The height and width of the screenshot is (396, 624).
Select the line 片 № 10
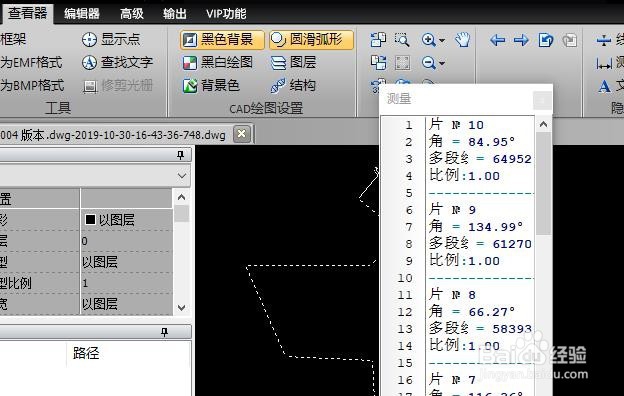pyautogui.click(x=456, y=125)
